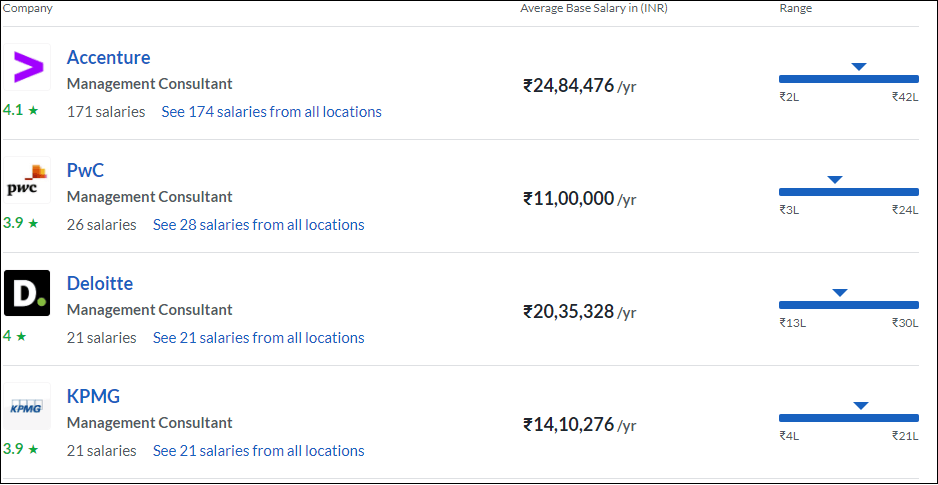Open the Accenture company link

tap(108, 57)
